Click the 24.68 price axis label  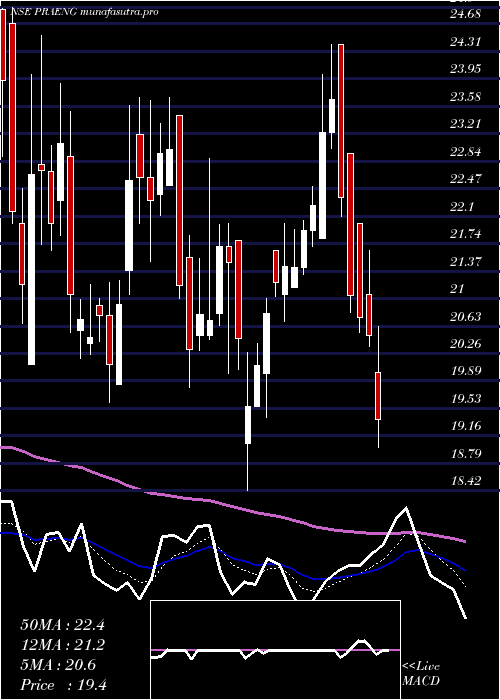(x=465, y=14)
